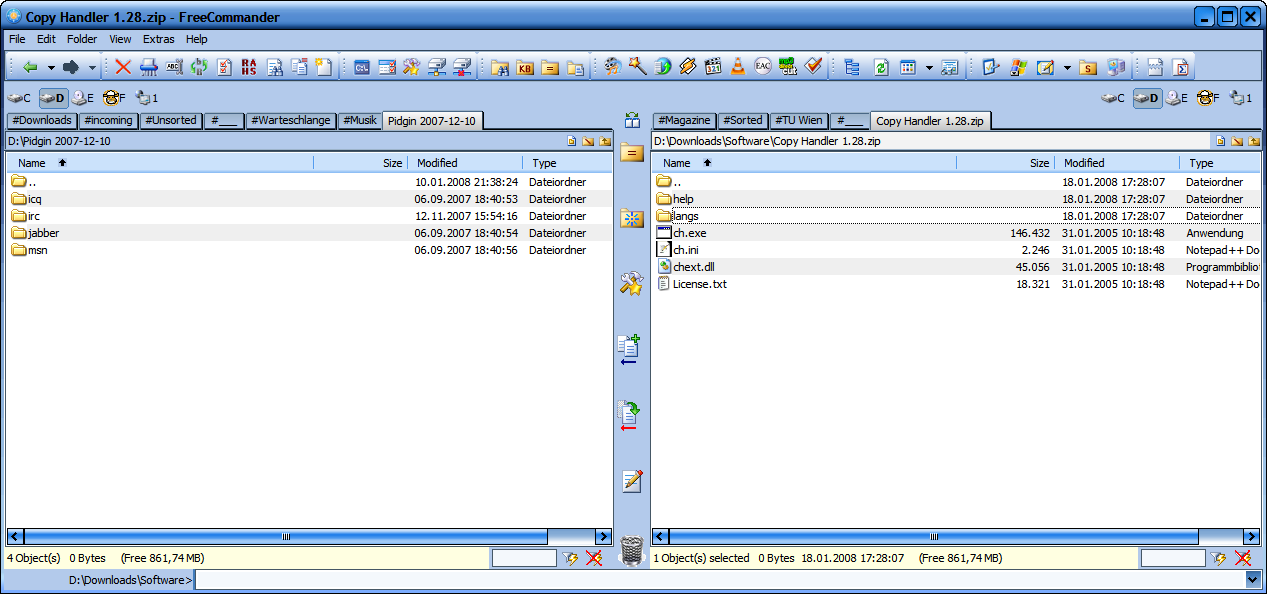Viewport: 1267px width, 594px height.
Task: Sort the right panel by Size column
Action: 1005,162
